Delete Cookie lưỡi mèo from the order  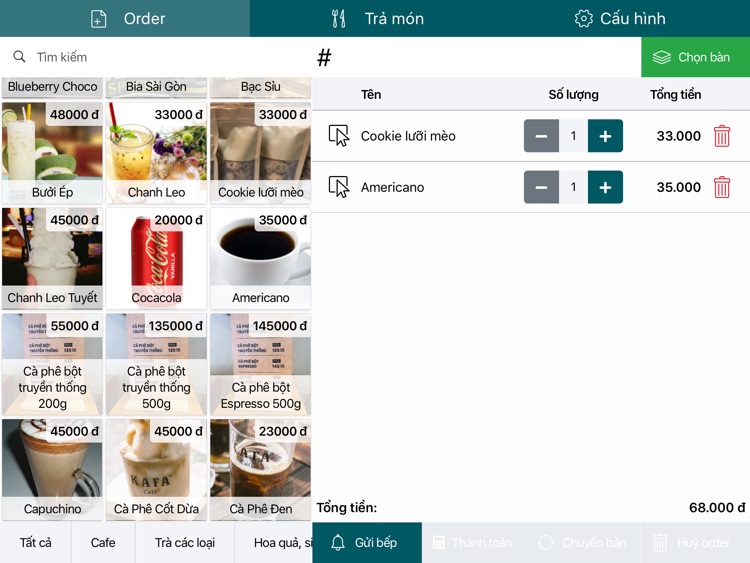point(722,136)
